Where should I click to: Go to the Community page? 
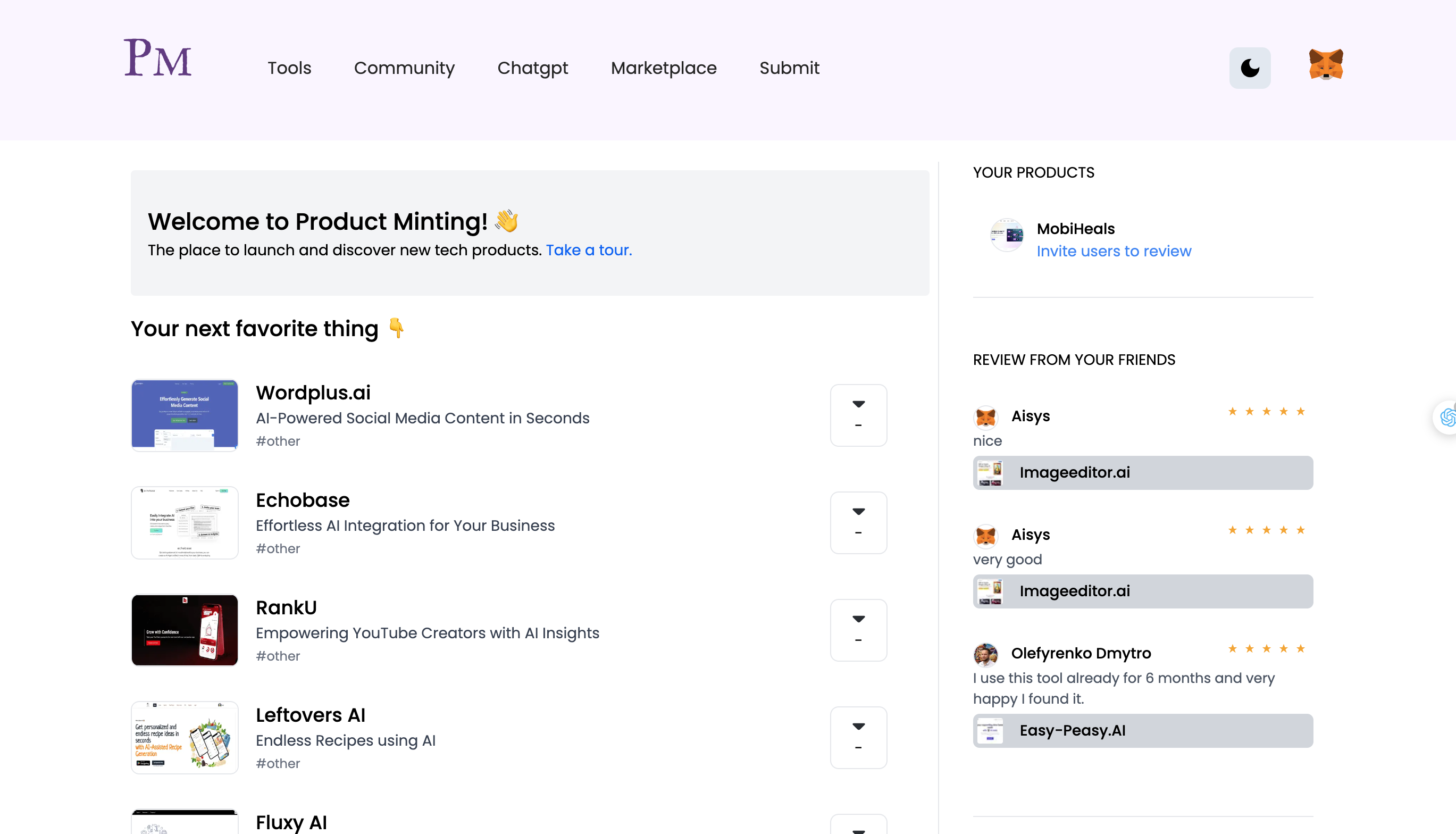coord(404,68)
